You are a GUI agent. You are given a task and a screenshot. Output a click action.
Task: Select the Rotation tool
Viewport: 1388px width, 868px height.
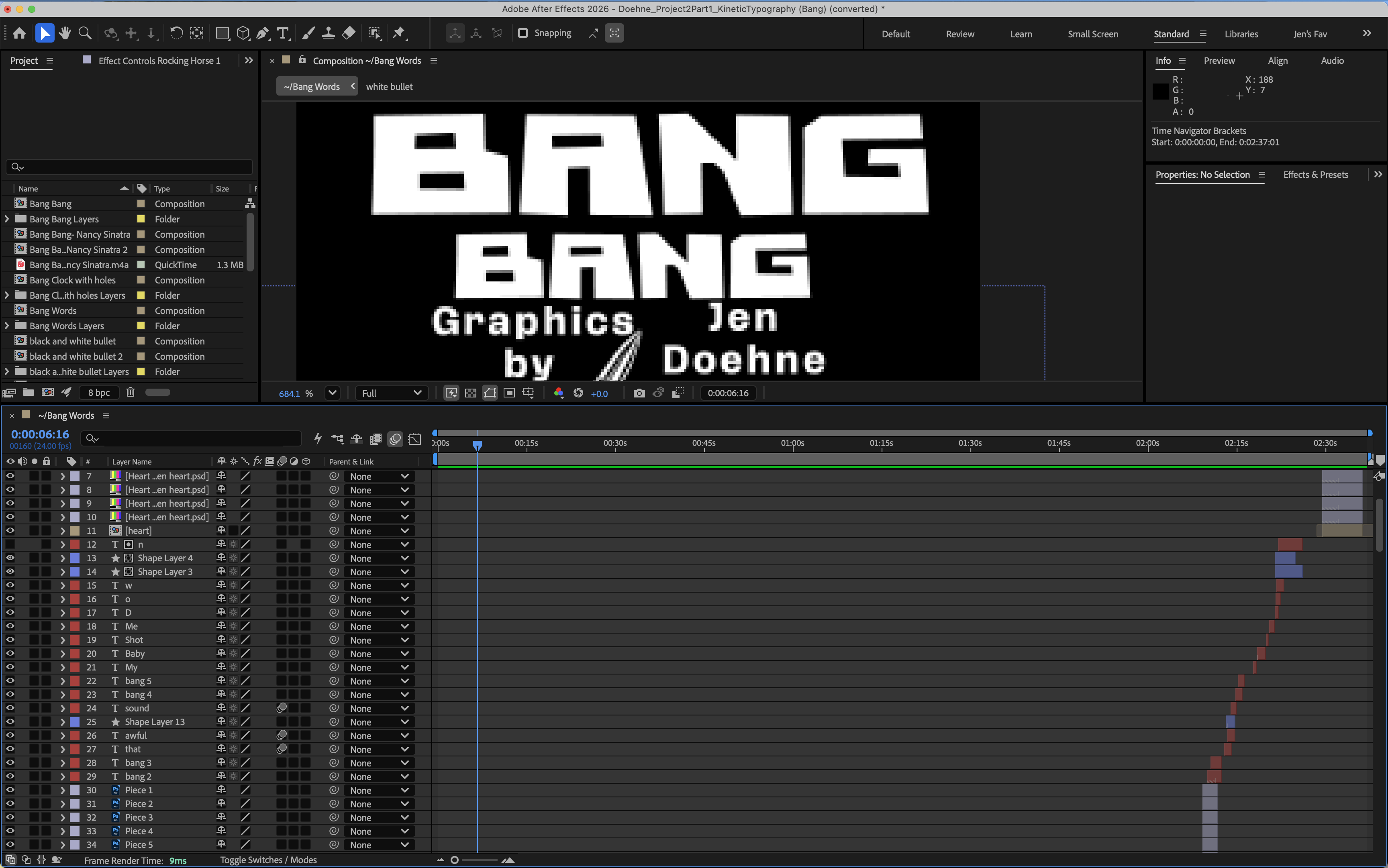[176, 33]
